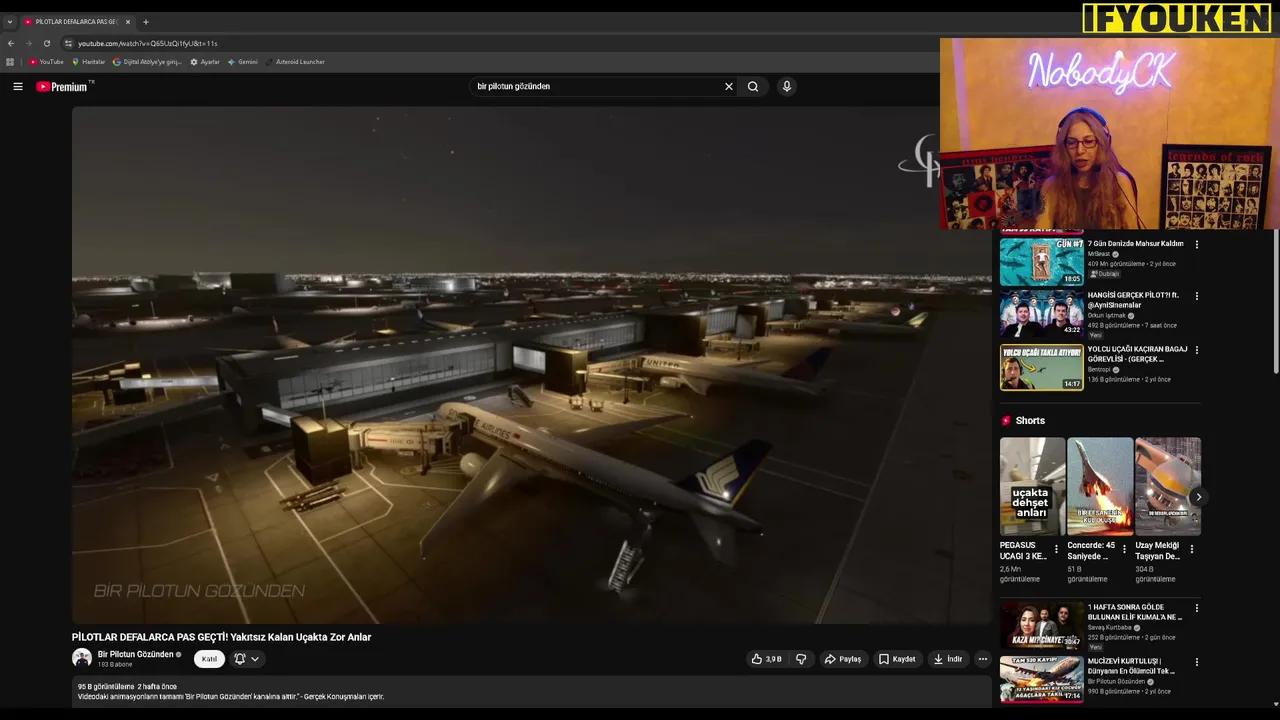Image resolution: width=1280 pixels, height=720 pixels.
Task: Open the Ayarlar bookmark
Action: [205, 62]
